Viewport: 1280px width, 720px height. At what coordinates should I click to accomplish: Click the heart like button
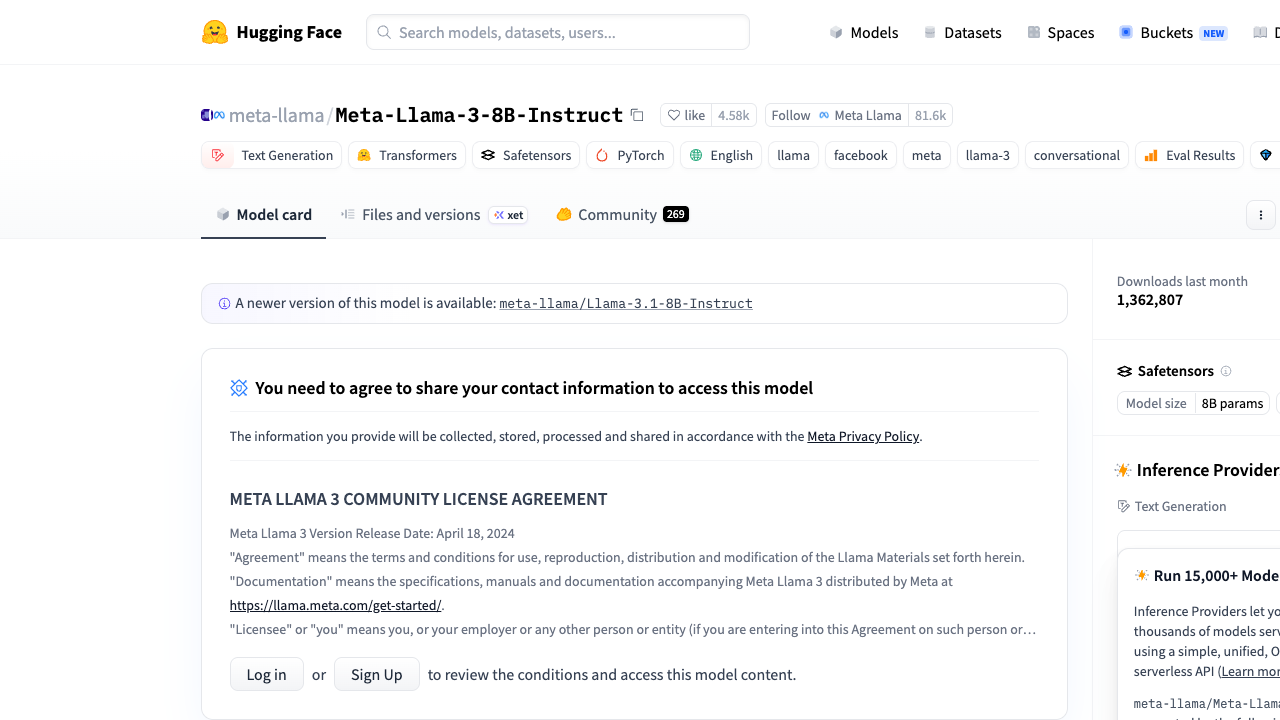686,115
